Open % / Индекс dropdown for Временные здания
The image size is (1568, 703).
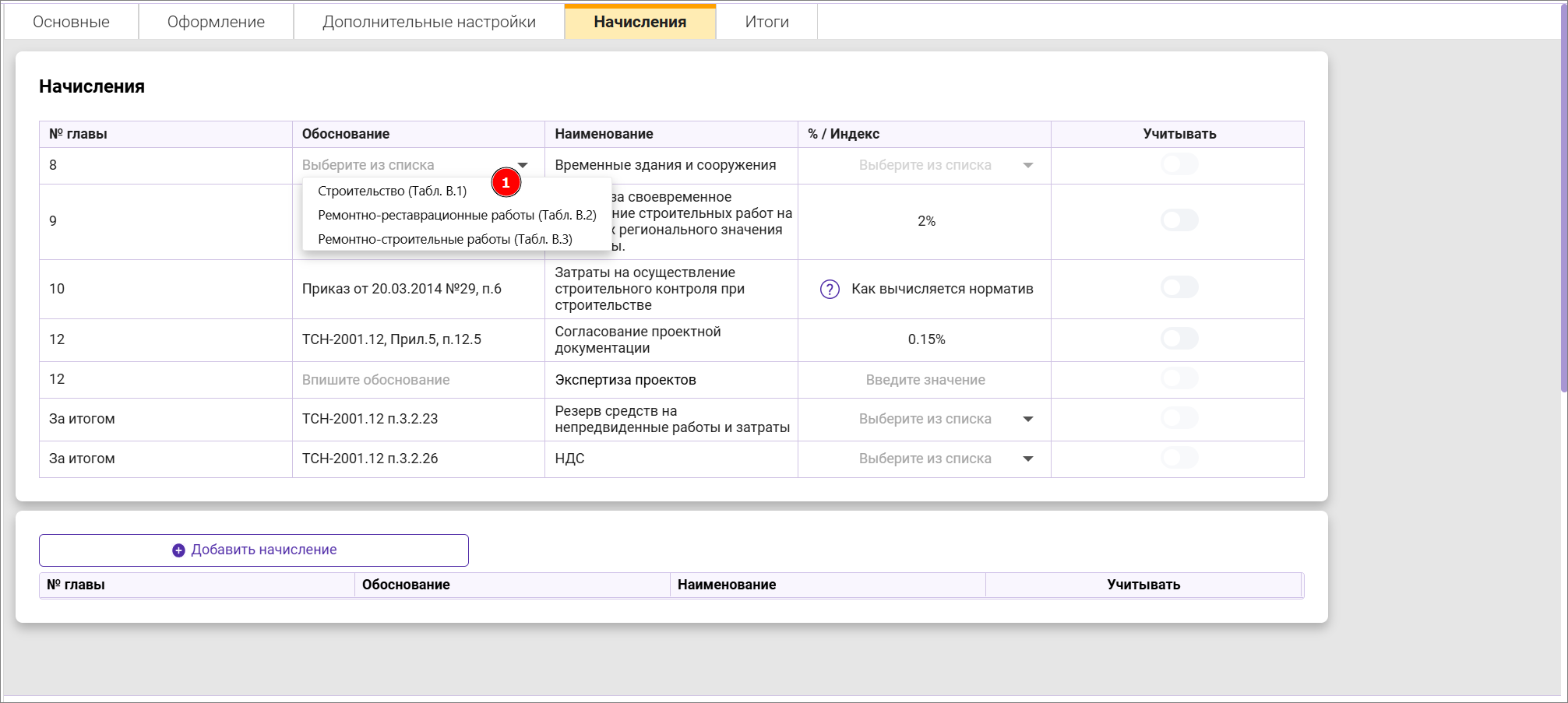tap(1027, 165)
